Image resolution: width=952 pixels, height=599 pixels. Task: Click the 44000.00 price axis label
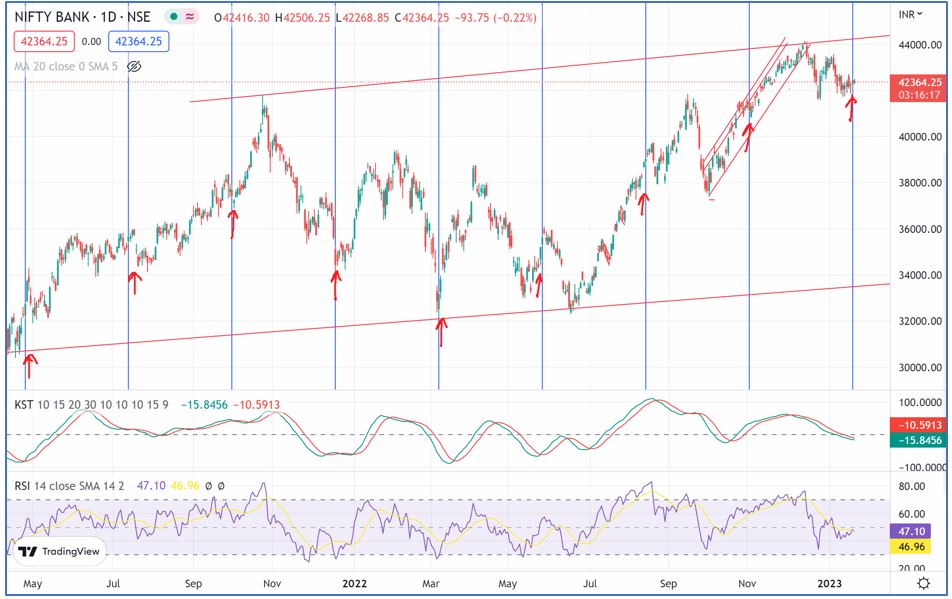[x=920, y=45]
